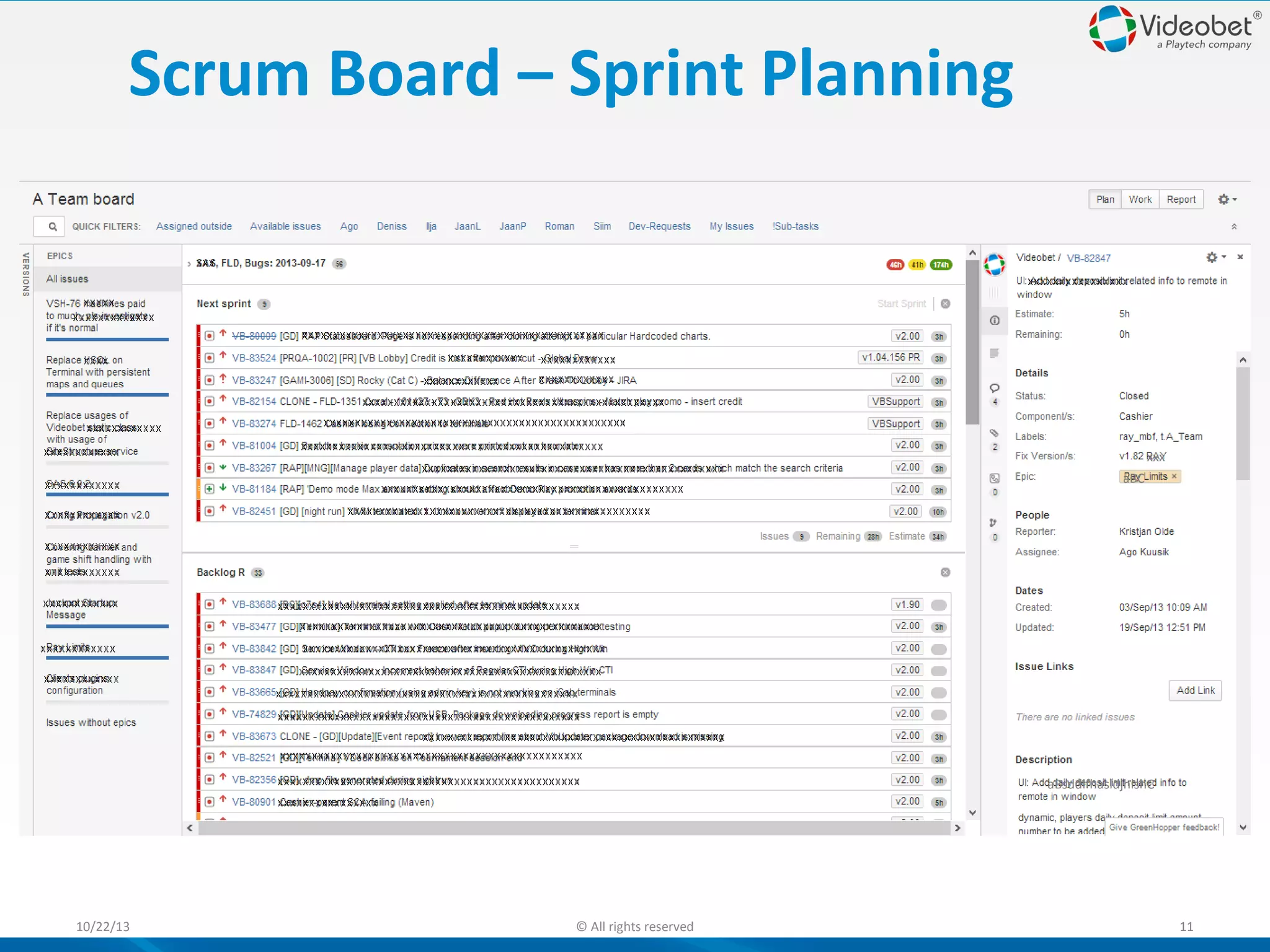
Task: Toggle the Roman quick filter
Action: tap(559, 227)
